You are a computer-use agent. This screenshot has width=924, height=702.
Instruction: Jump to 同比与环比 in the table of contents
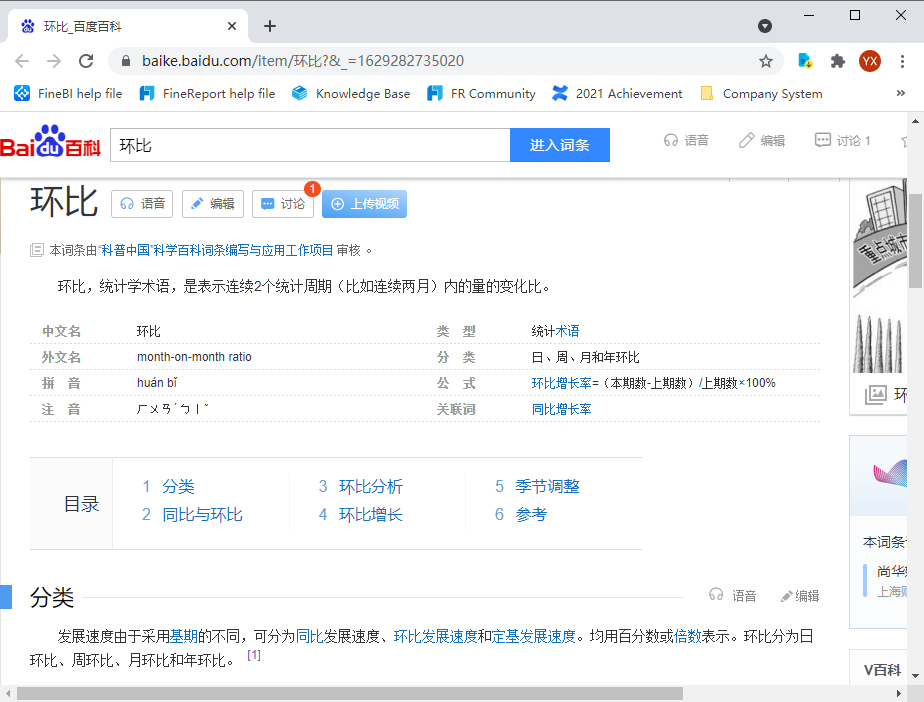tap(202, 515)
